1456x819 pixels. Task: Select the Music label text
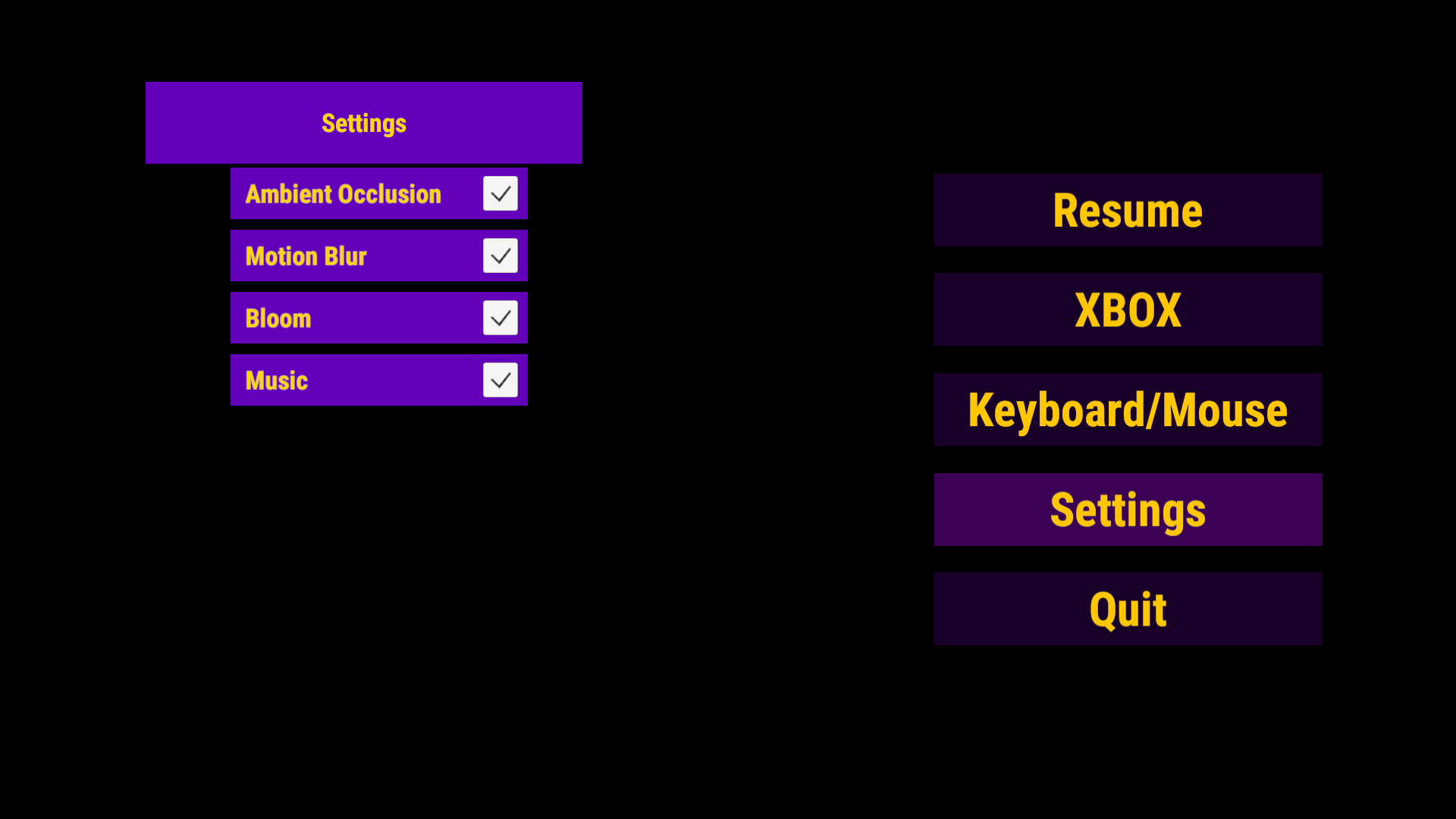[276, 381]
